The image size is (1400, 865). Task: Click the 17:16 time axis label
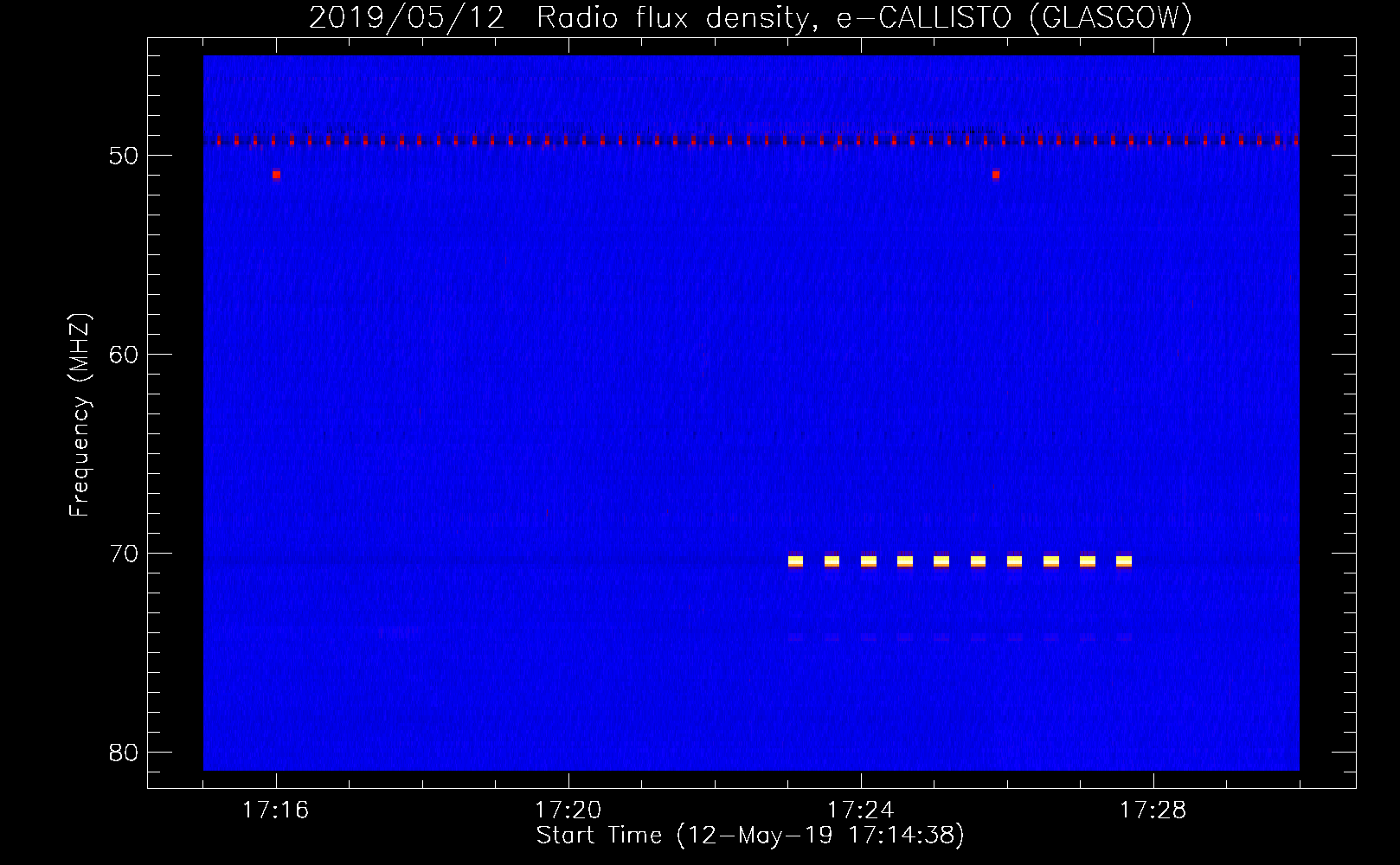pyautogui.click(x=275, y=811)
